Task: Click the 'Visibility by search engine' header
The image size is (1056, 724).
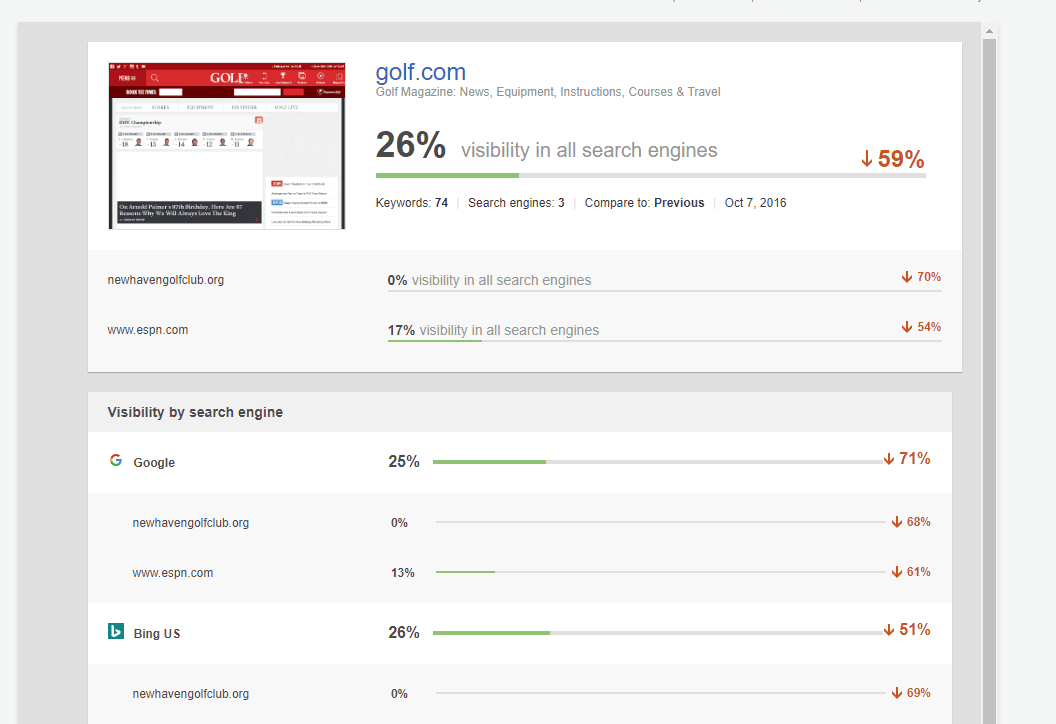Action: point(195,412)
